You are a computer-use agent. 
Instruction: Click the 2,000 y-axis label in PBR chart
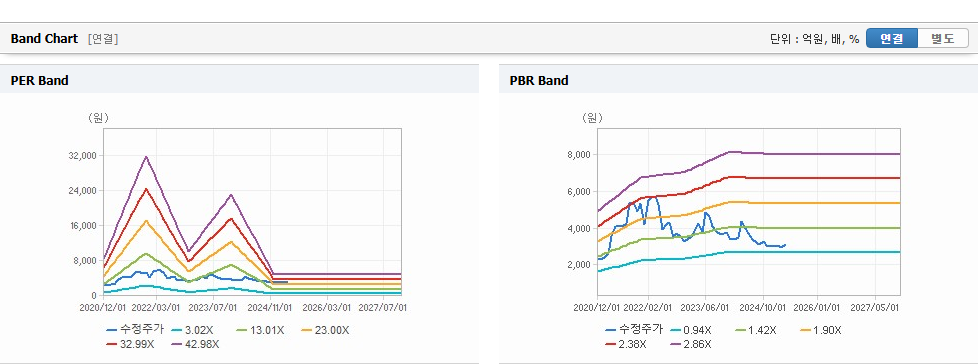click(580, 265)
